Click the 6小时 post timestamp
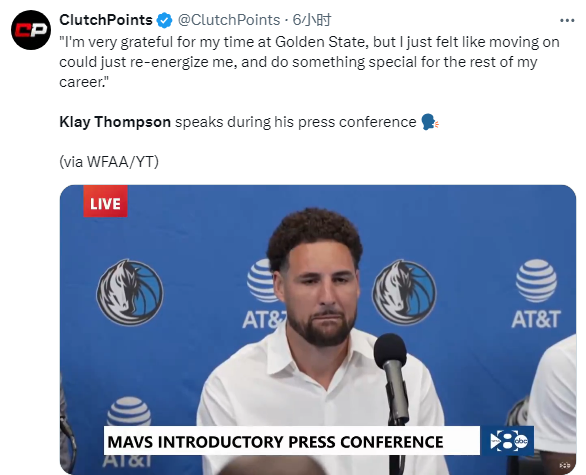This screenshot has height=475, width=586. coord(312,20)
